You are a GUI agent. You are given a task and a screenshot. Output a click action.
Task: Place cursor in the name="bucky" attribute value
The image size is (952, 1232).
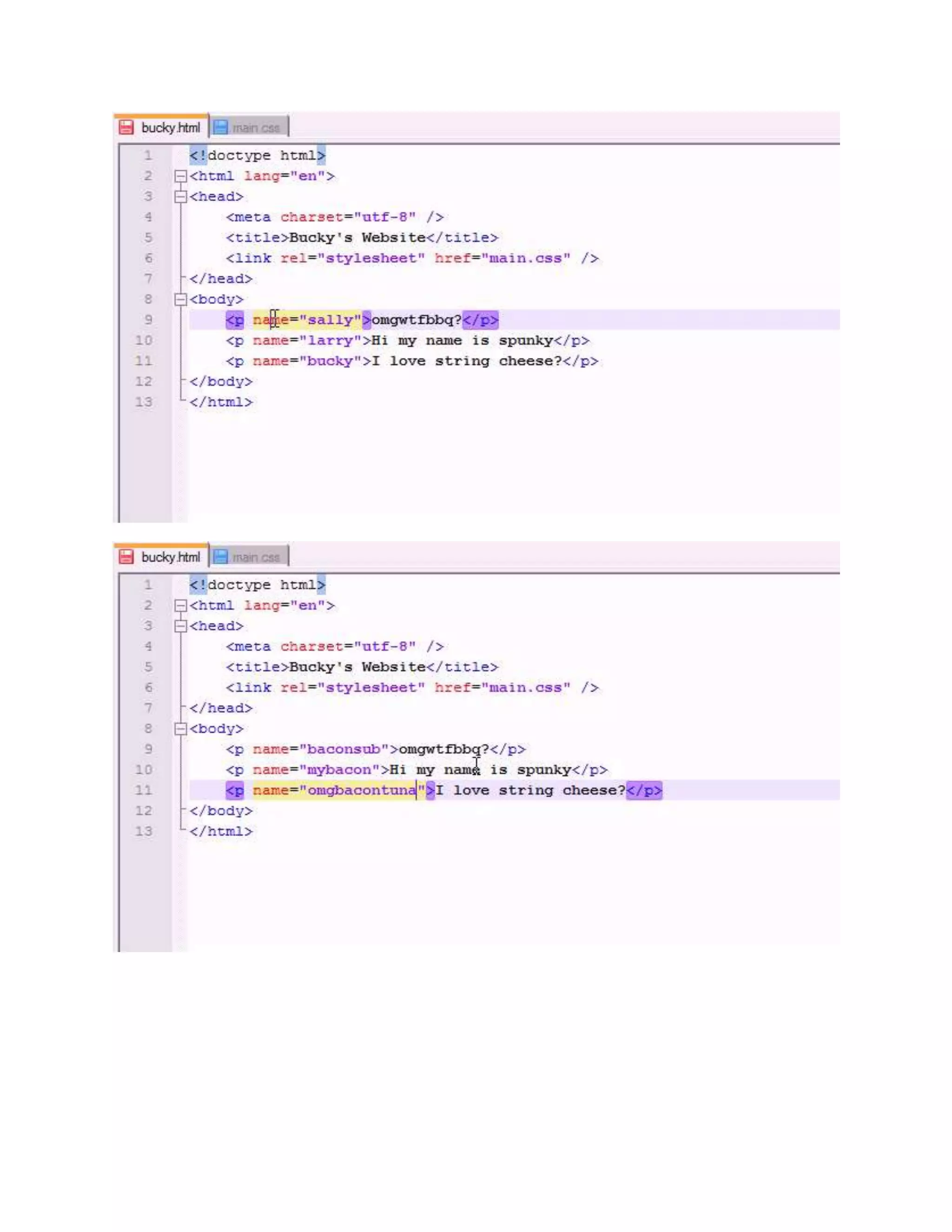(x=330, y=361)
